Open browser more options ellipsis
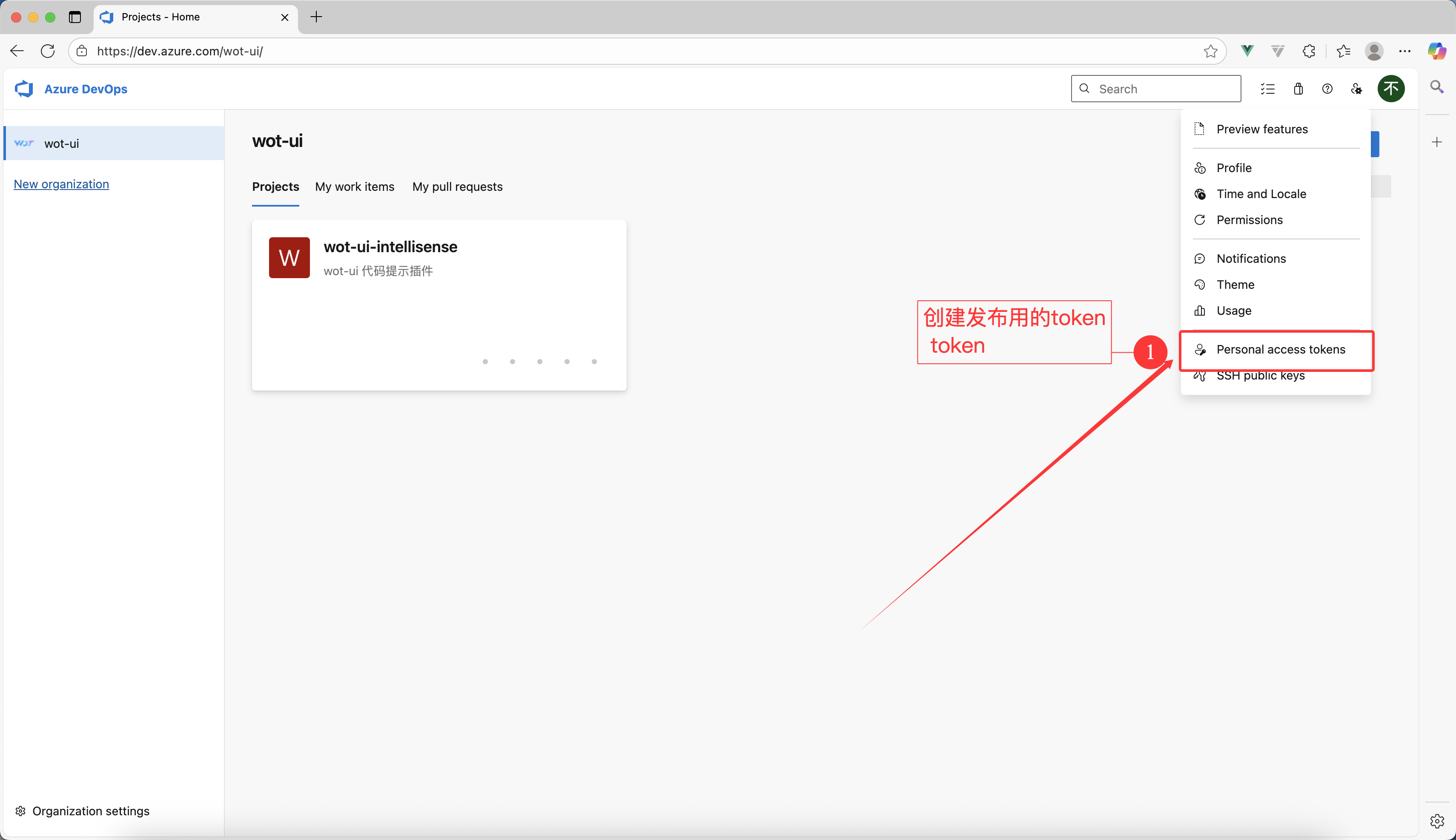 coord(1404,52)
